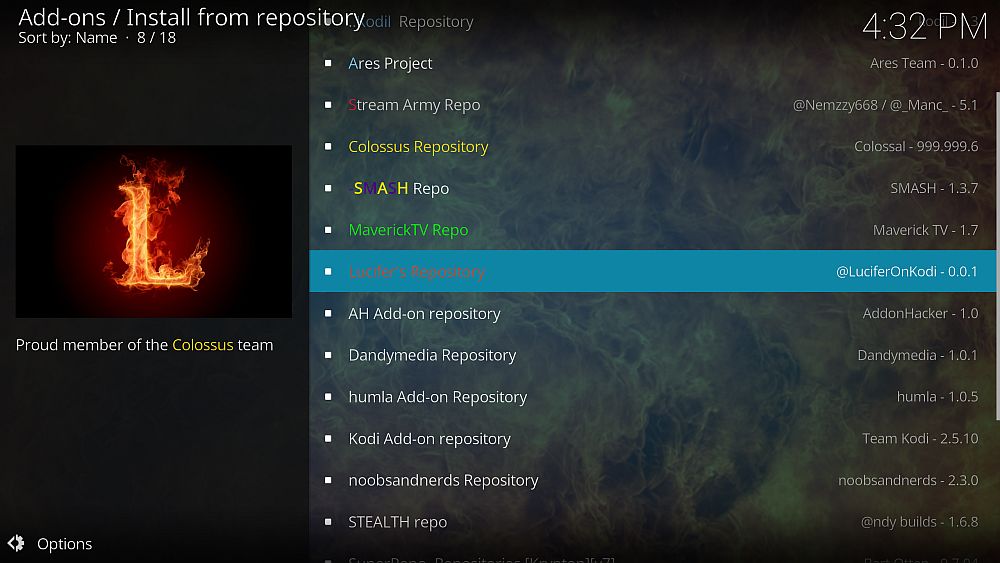Click '@LuciferOnKodi - 0.0.1' author text

pyautogui.click(x=907, y=271)
